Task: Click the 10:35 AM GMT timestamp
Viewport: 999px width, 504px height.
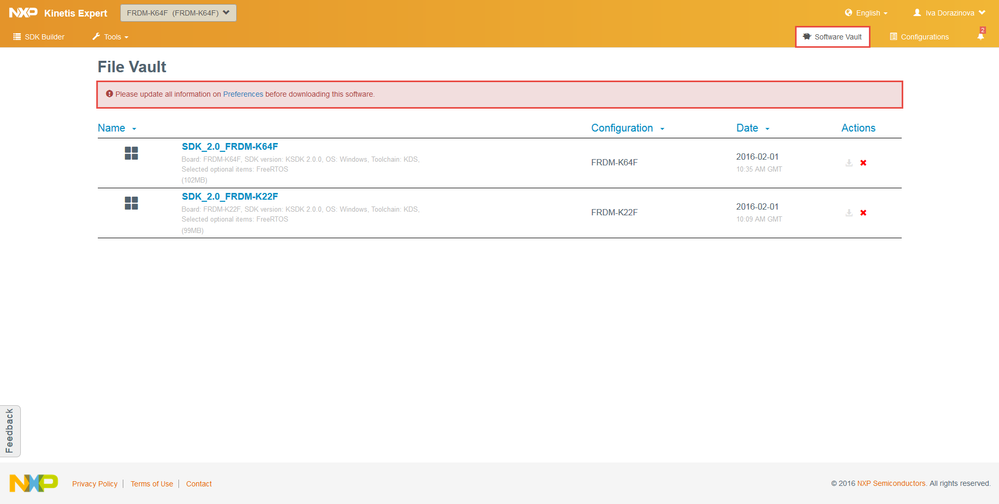Action: coord(759,169)
